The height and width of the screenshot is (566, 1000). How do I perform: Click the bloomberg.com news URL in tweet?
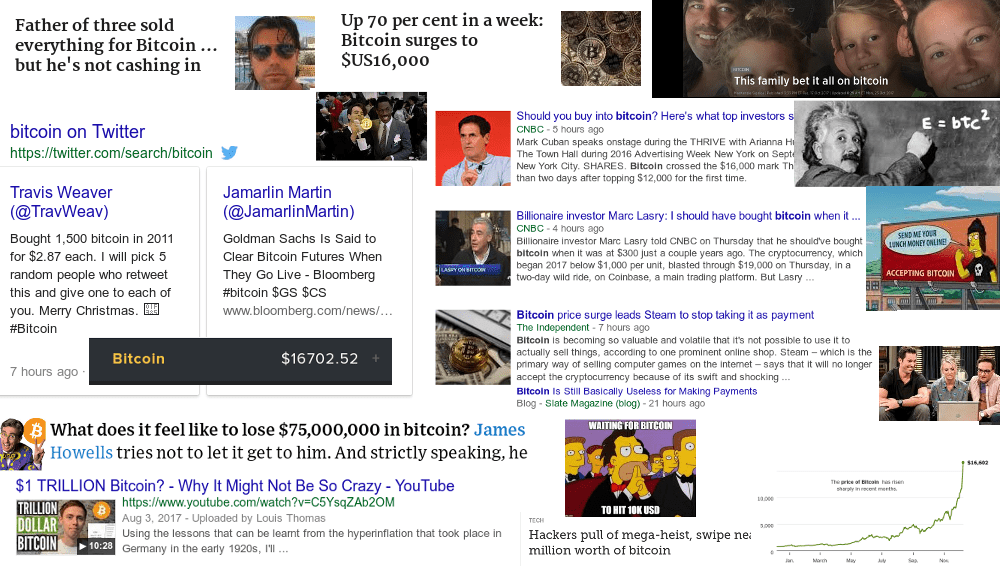point(307,311)
